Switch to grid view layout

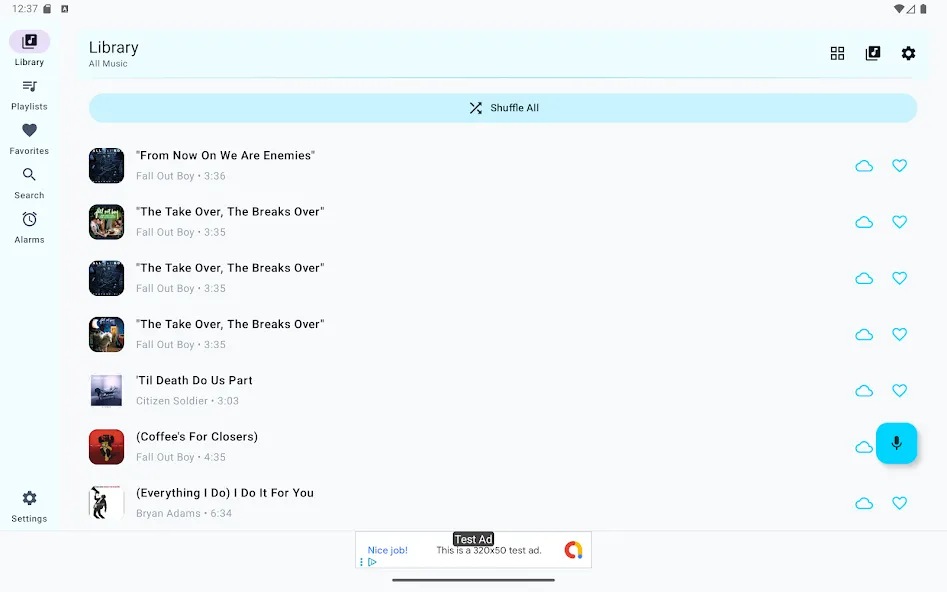(837, 53)
